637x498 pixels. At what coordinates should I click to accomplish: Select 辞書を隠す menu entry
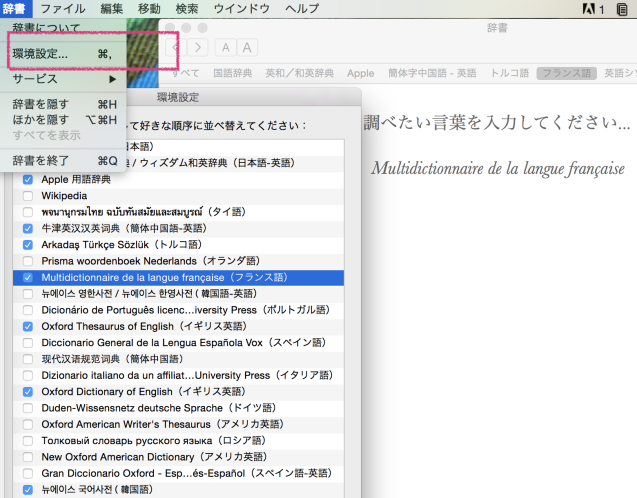tap(65, 104)
